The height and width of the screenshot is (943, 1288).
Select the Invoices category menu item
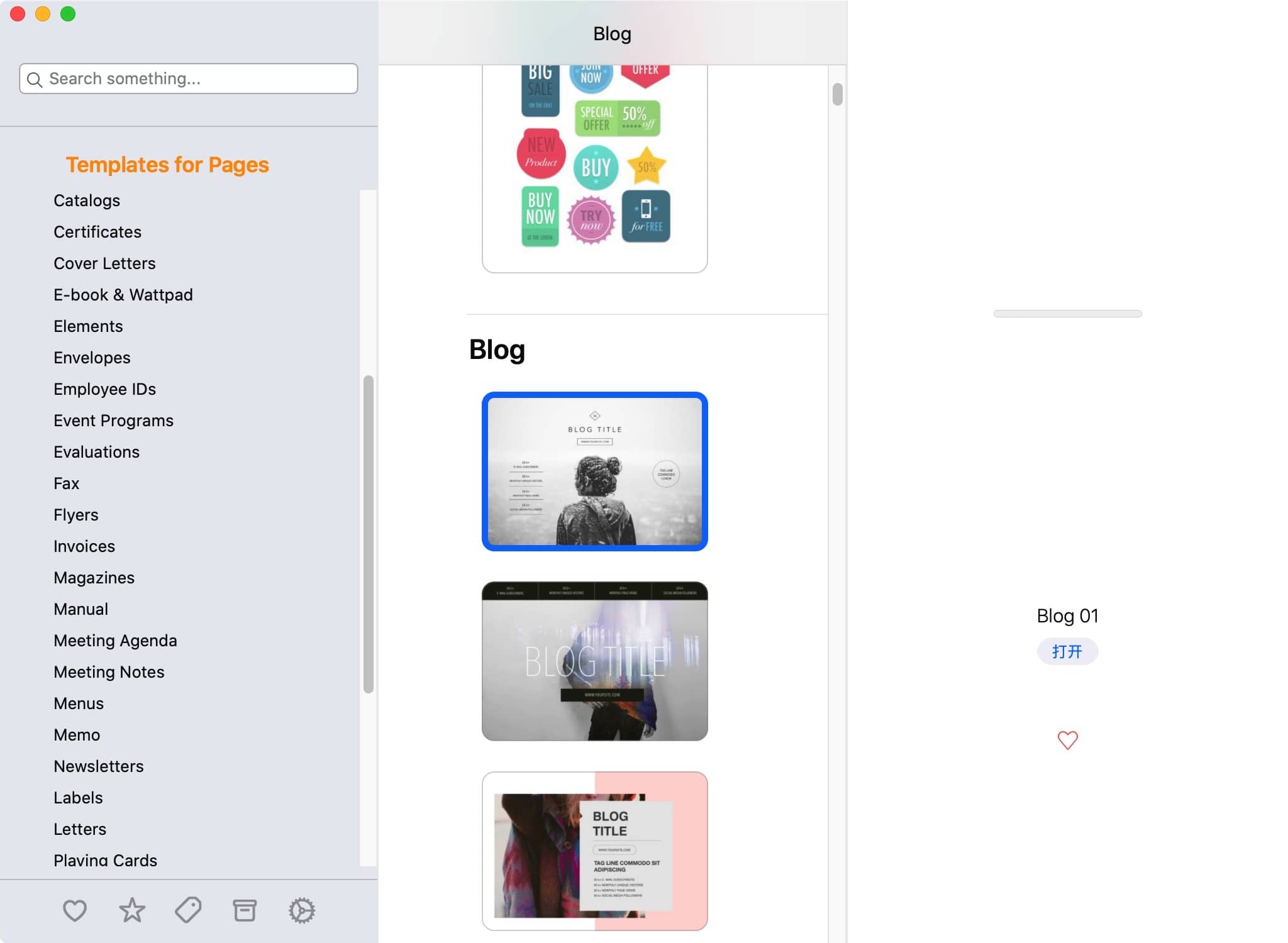83,545
